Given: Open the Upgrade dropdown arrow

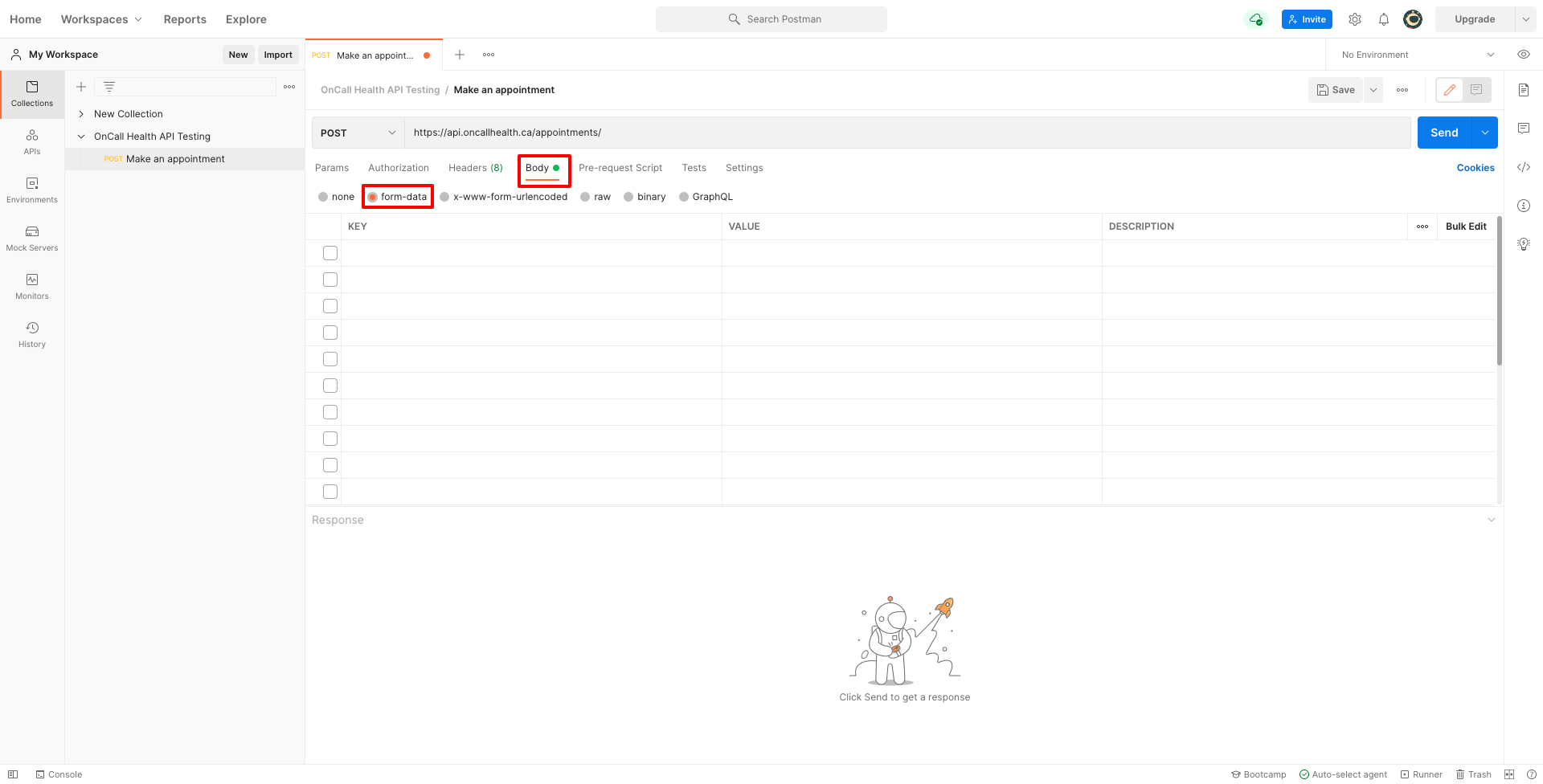Looking at the screenshot, I should click(1526, 19).
